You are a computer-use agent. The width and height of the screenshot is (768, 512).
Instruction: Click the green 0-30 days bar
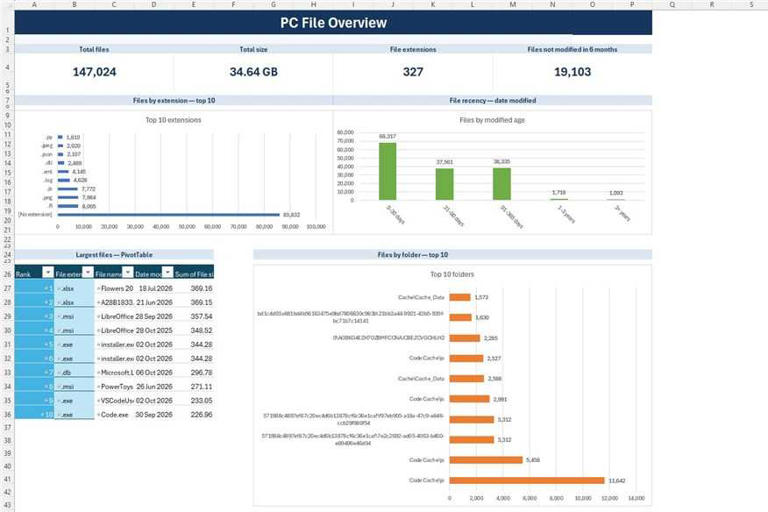coord(387,171)
